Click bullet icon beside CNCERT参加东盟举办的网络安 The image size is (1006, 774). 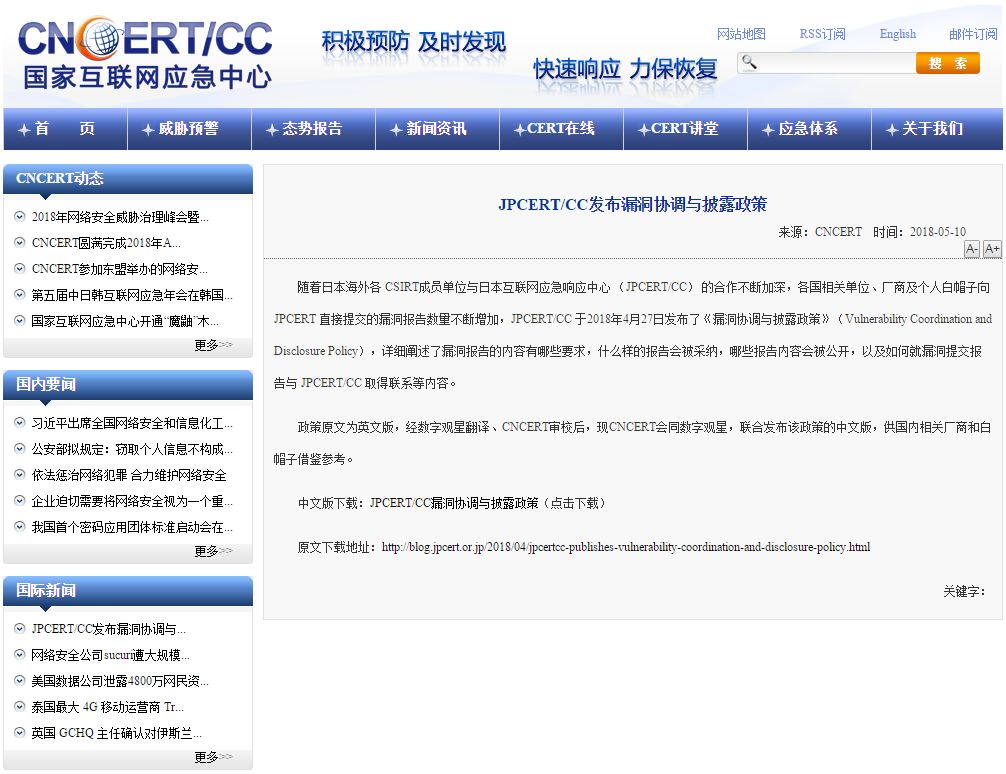(20, 268)
